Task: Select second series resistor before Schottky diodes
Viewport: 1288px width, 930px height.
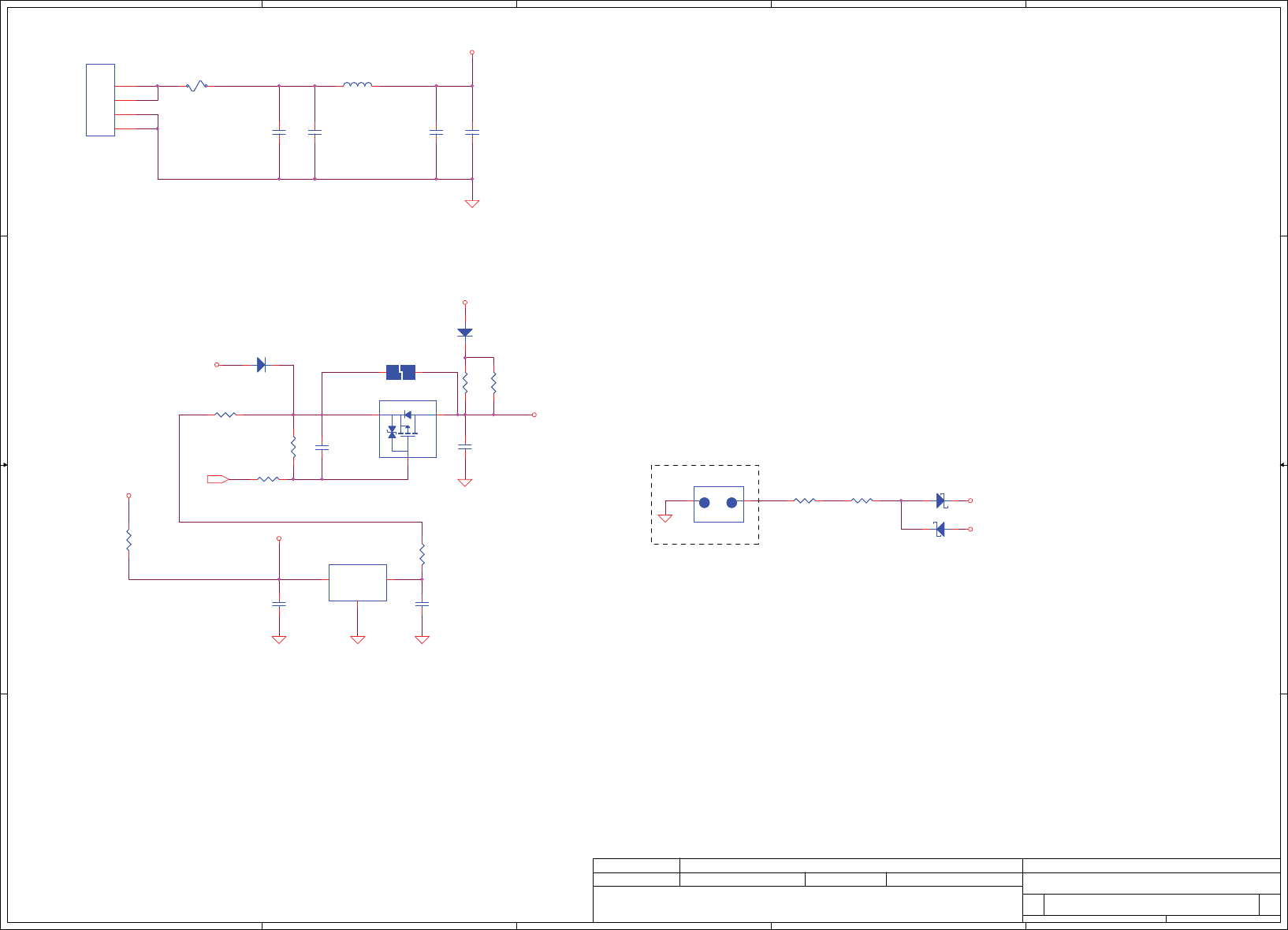Action: pyautogui.click(x=862, y=500)
